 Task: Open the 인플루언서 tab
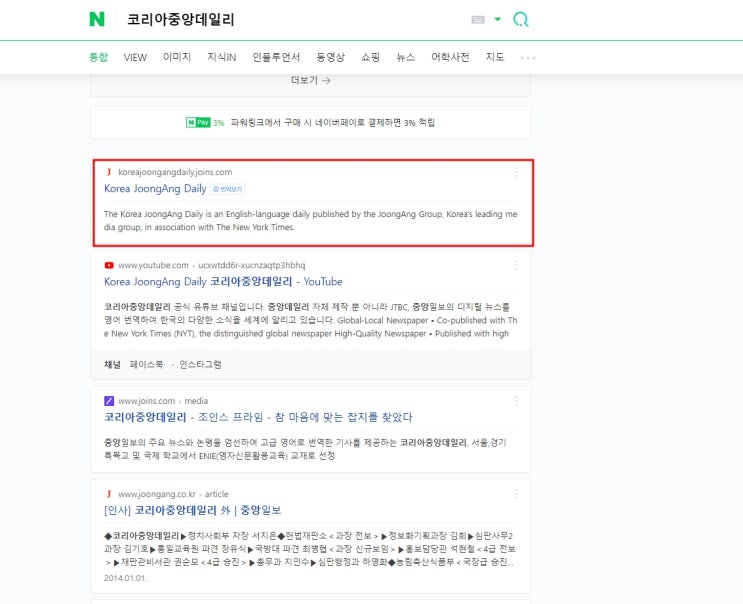coord(276,57)
